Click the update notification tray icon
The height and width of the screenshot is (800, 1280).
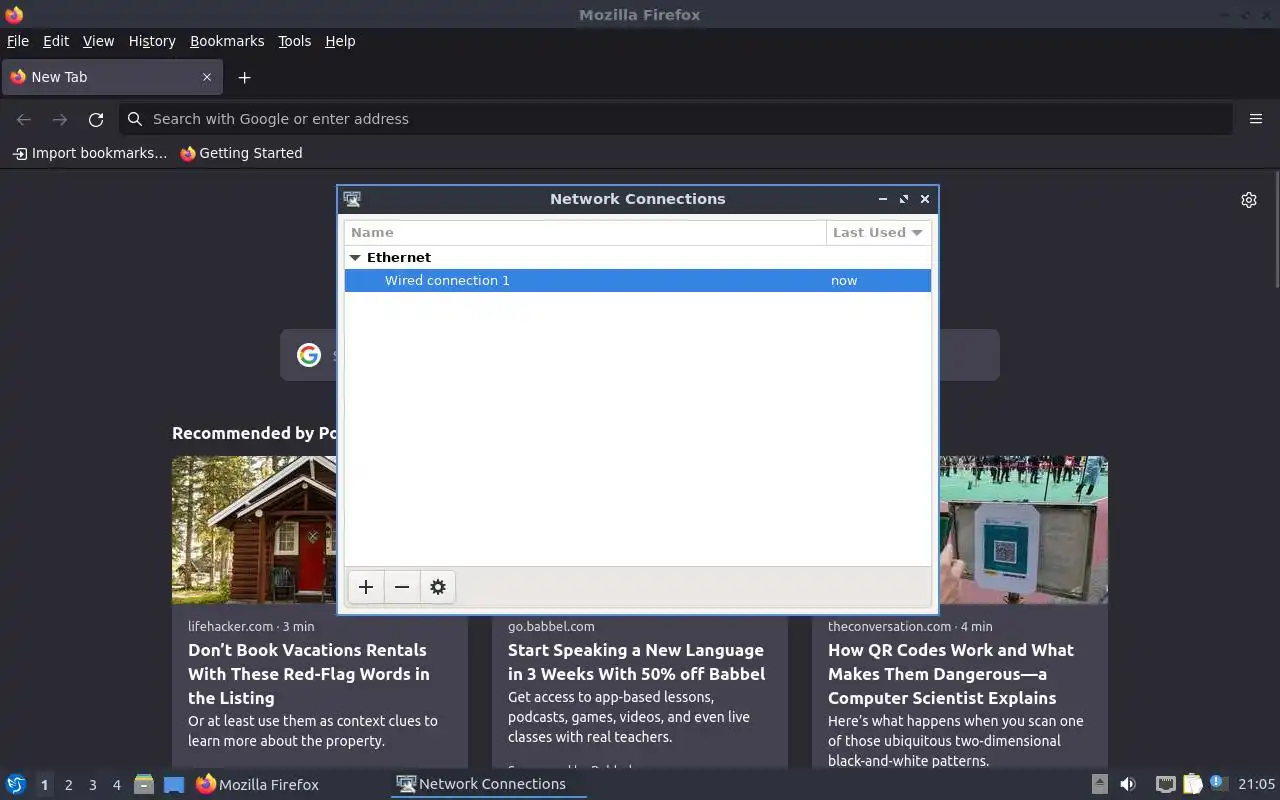[x=1217, y=783]
